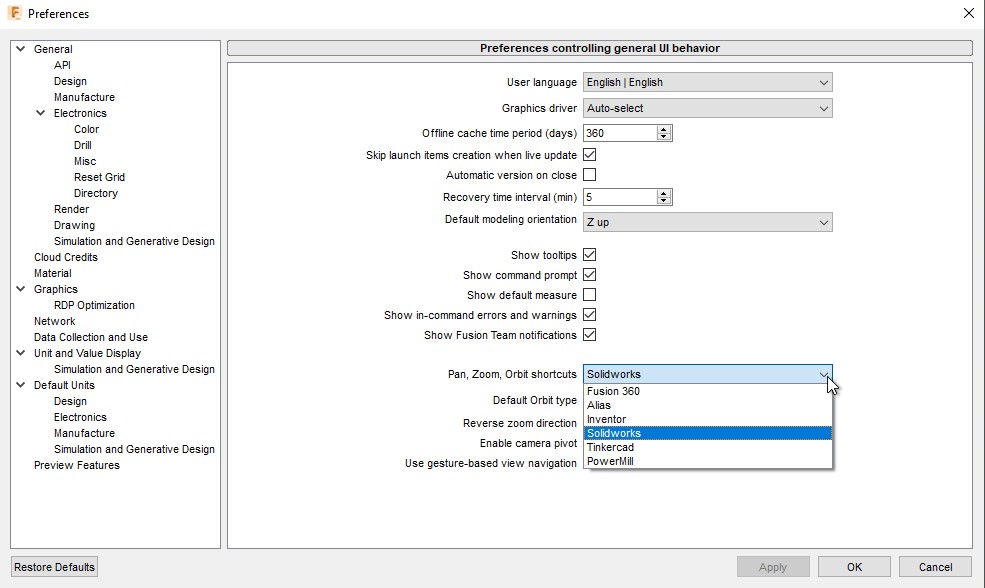Open the User language dropdown
The width and height of the screenshot is (985, 588).
(x=707, y=82)
